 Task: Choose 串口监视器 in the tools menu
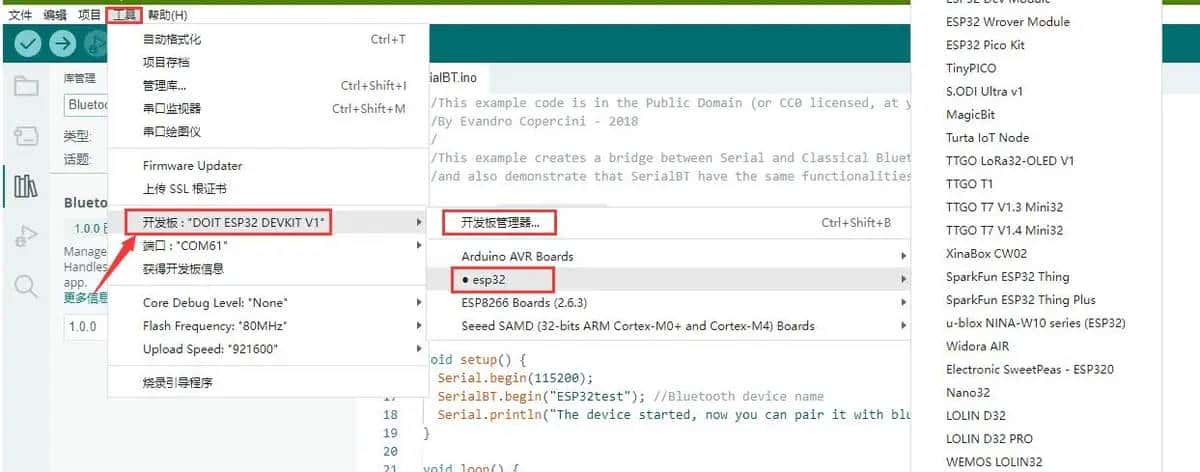click(x=172, y=108)
